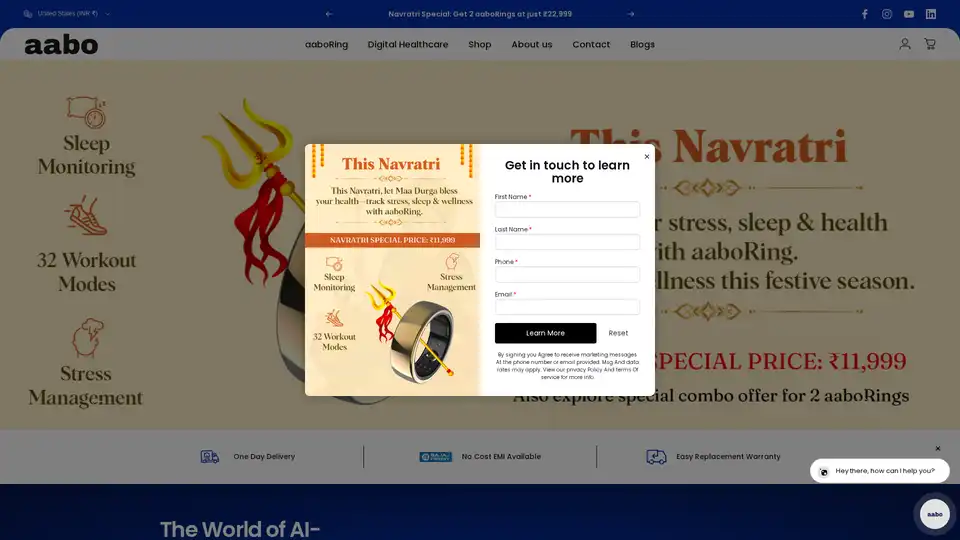This screenshot has height=540, width=960.
Task: Click the previous announcement arrow
Action: (x=329, y=14)
